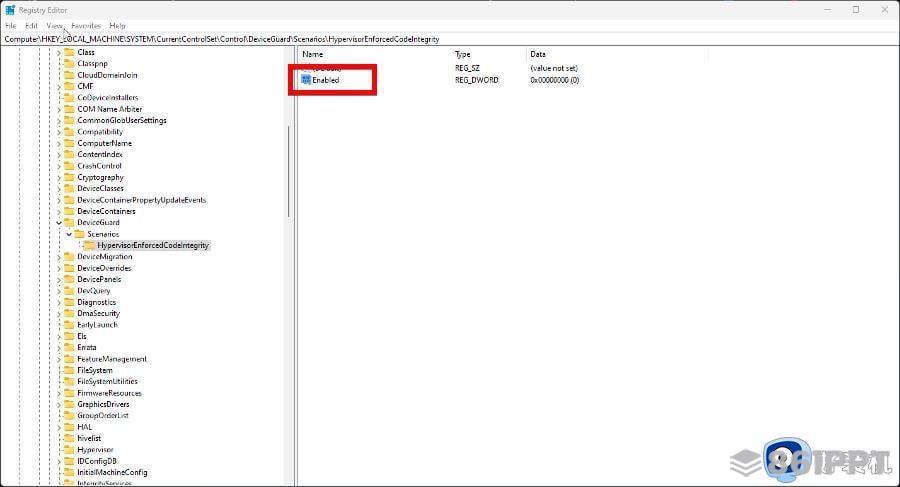Screen dimensions: 900x487
Task: Close the Registry Editor window
Action: (885, 10)
